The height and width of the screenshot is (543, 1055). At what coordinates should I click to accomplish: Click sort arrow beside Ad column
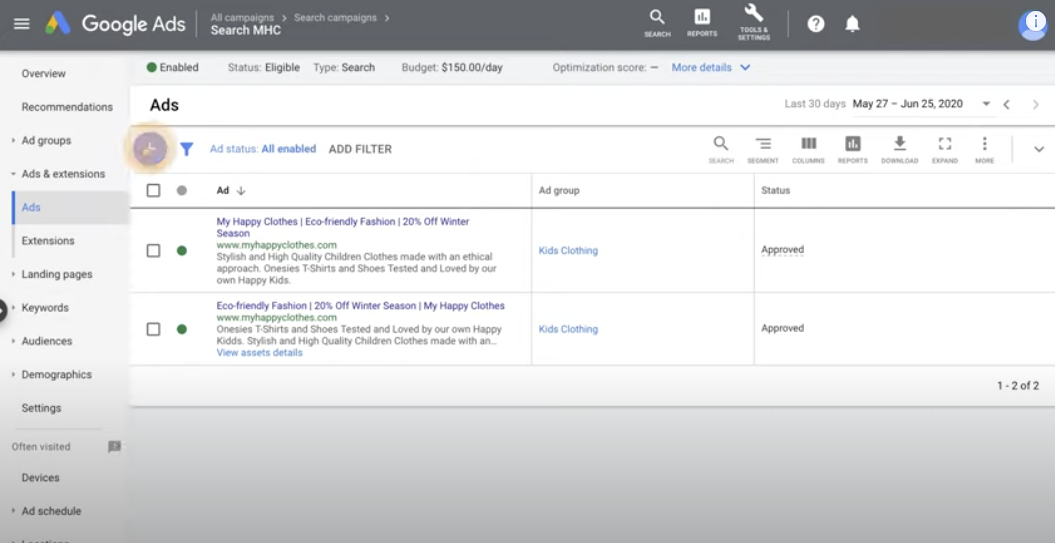click(241, 190)
